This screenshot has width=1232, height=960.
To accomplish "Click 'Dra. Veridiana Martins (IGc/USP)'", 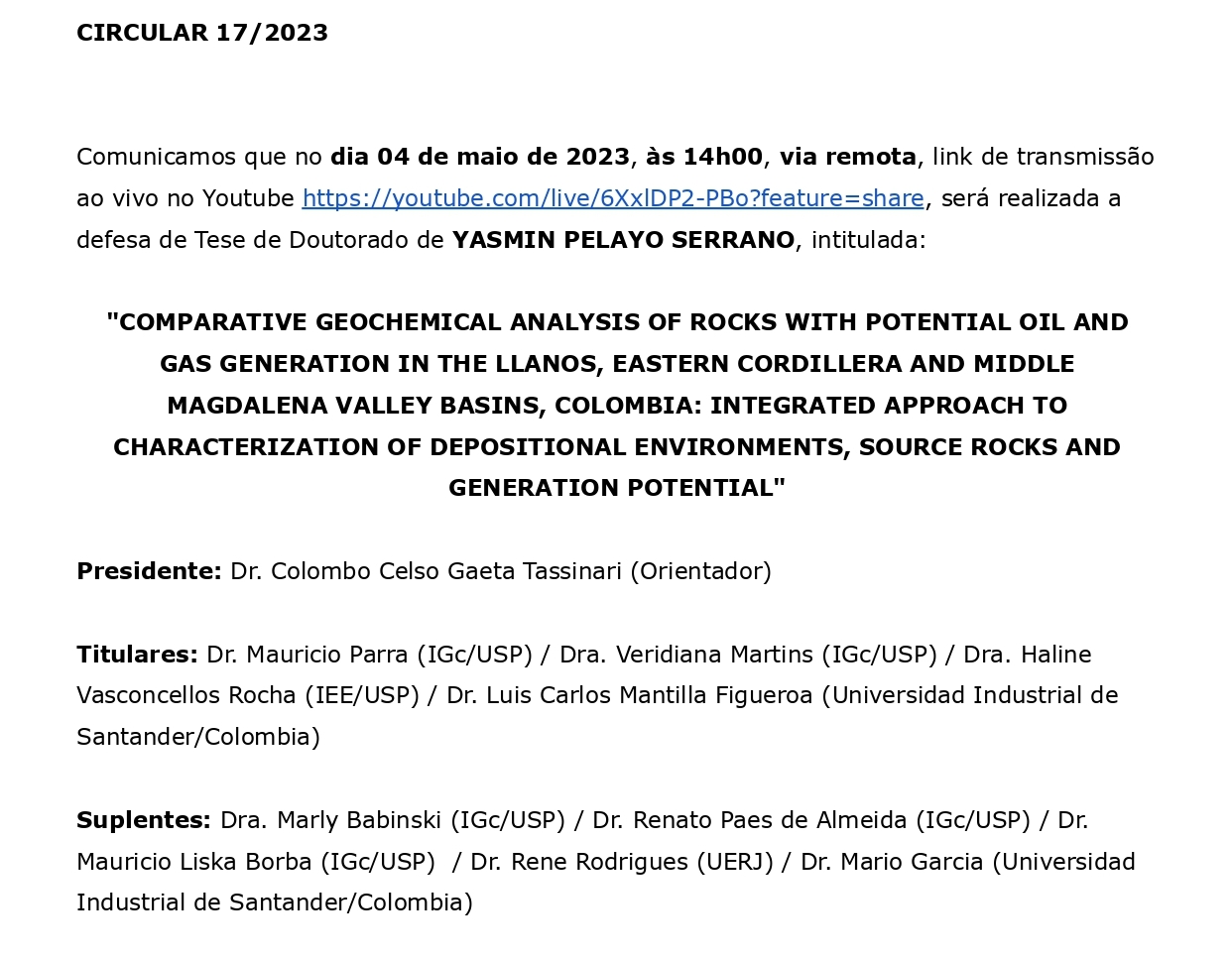I will [x=748, y=655].
